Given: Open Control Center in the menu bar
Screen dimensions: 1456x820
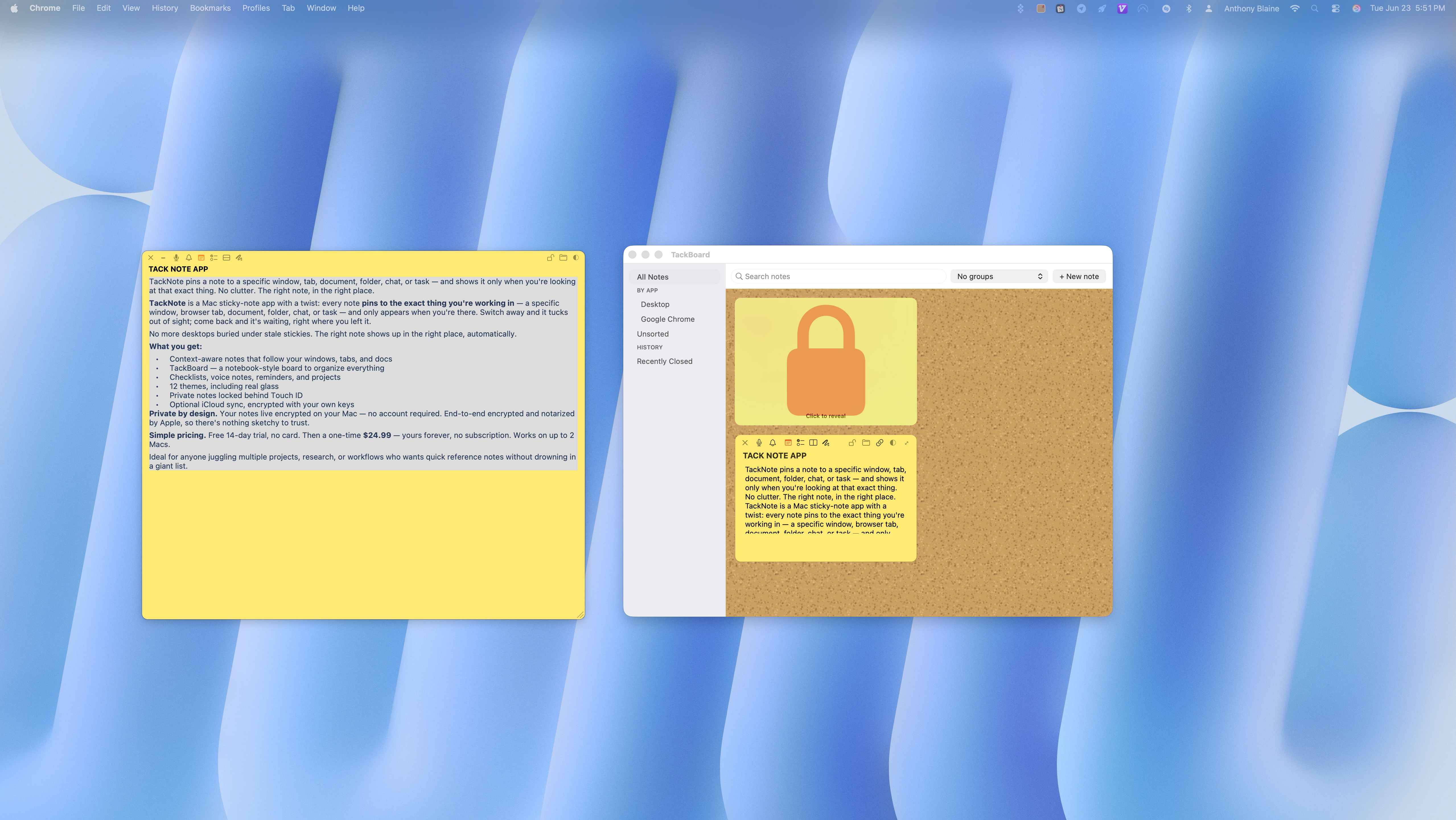Looking at the screenshot, I should tap(1336, 9).
